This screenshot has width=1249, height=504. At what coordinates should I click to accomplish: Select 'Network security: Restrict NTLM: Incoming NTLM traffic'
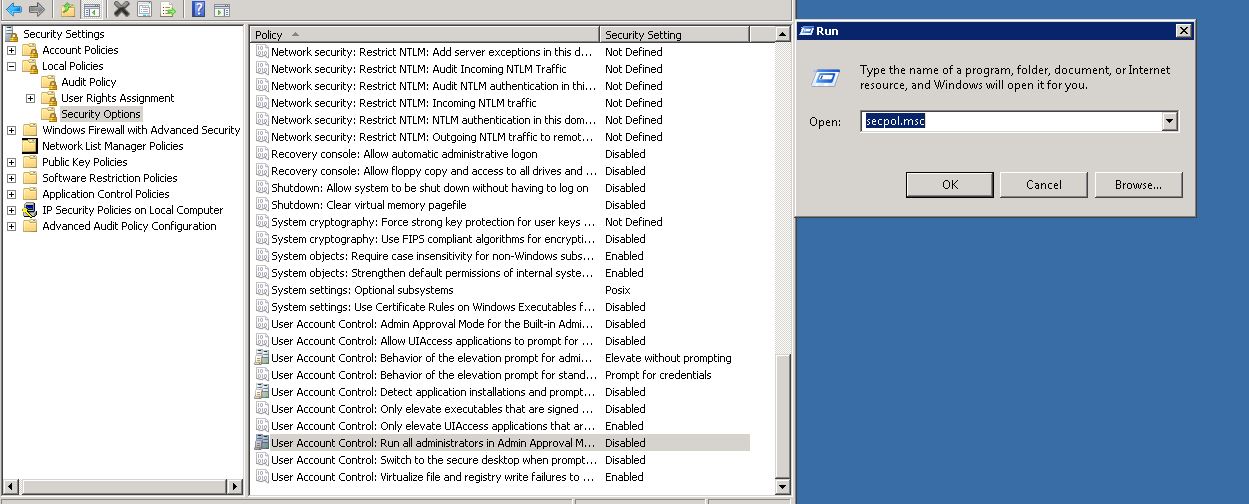(x=404, y=103)
